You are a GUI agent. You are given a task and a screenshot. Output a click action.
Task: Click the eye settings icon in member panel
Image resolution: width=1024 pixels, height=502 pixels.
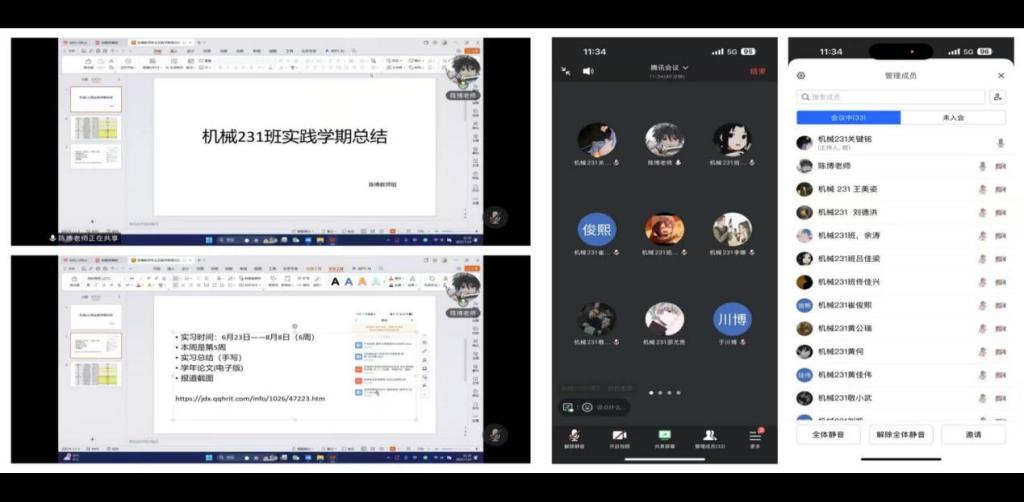point(801,75)
